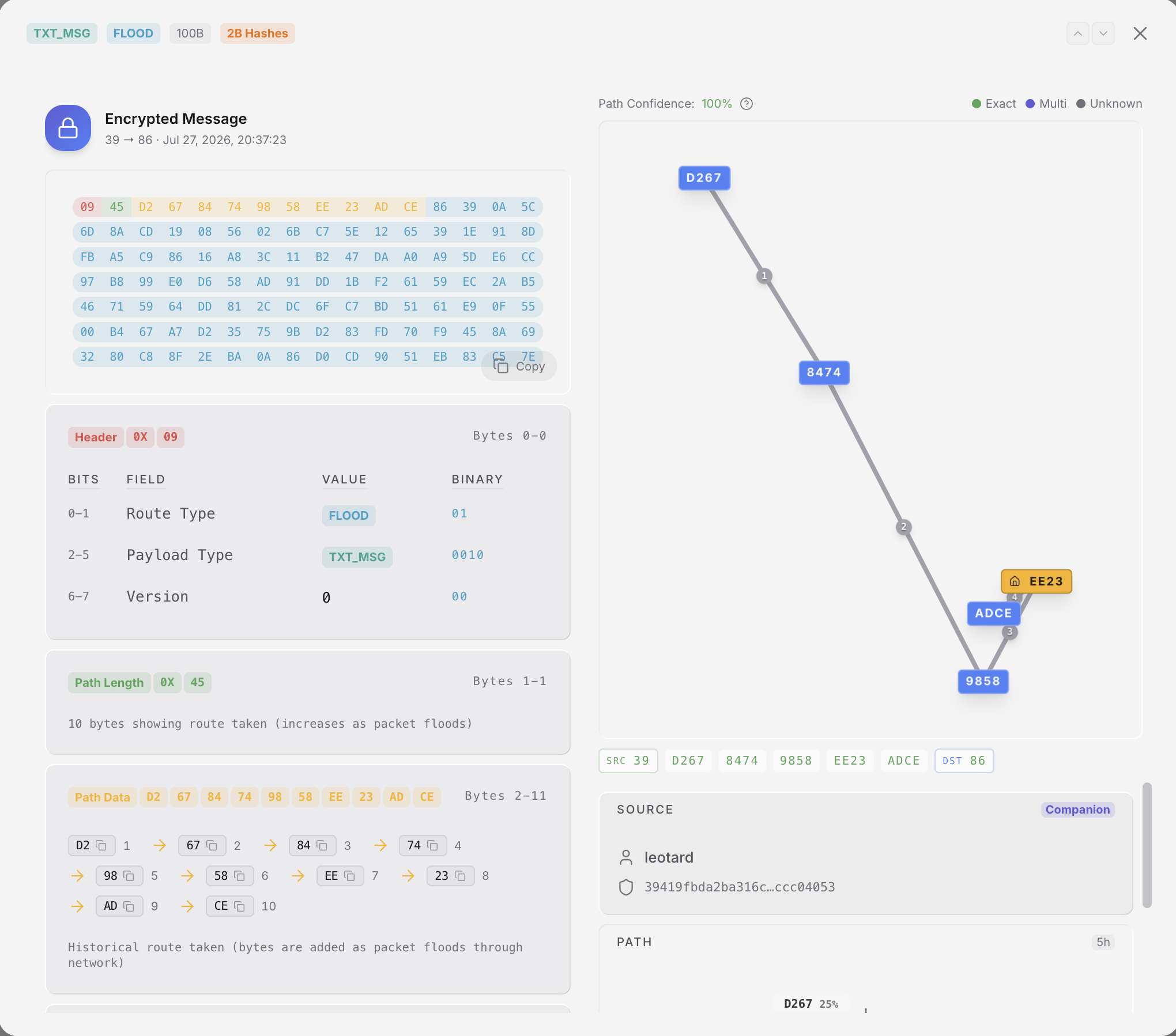This screenshot has width=1176, height=1036.
Task: Select the D267 node in graph
Action: 704,178
